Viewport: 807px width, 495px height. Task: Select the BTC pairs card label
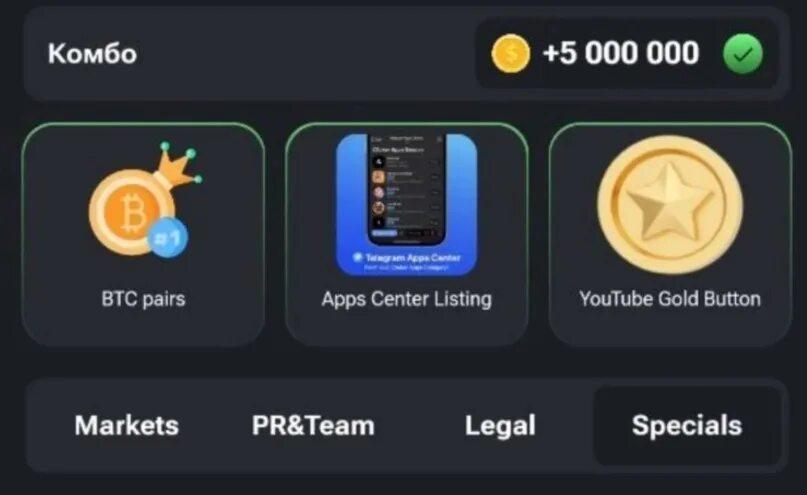[143, 299]
